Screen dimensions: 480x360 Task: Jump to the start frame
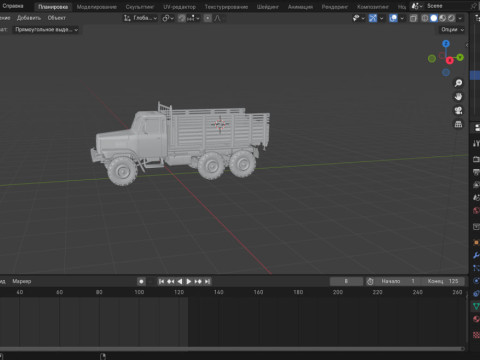(161, 282)
